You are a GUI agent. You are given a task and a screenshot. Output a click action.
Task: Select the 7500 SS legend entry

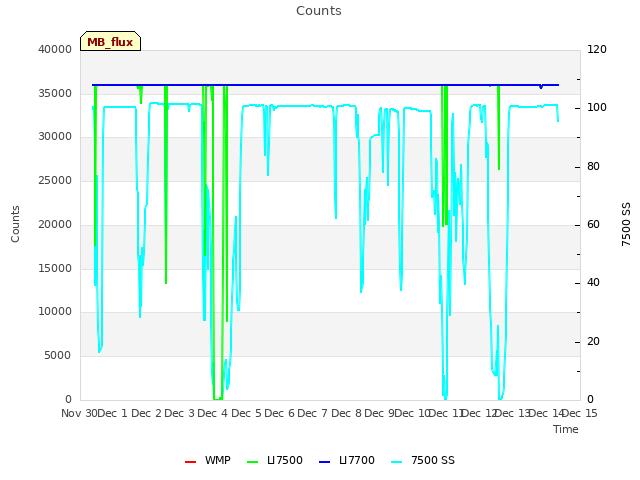(x=423, y=461)
